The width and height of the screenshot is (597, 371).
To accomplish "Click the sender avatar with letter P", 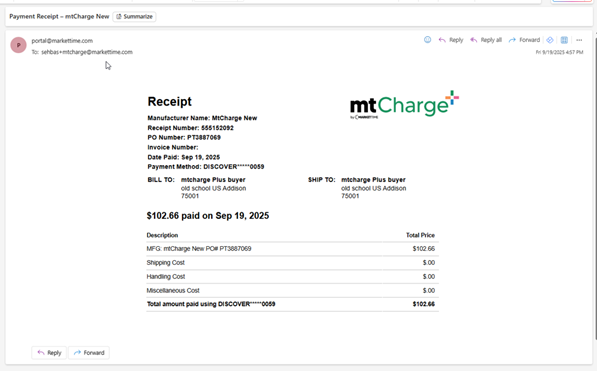I will click(x=18, y=45).
